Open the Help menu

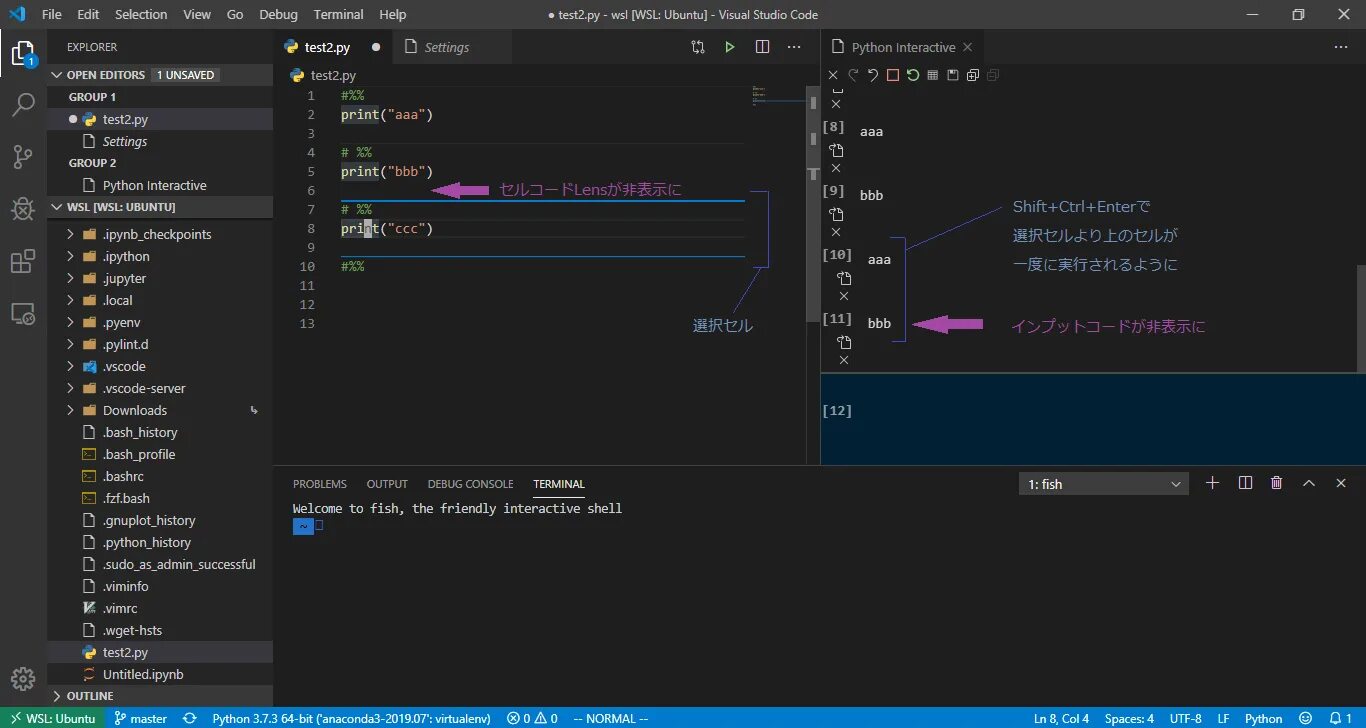click(x=393, y=14)
